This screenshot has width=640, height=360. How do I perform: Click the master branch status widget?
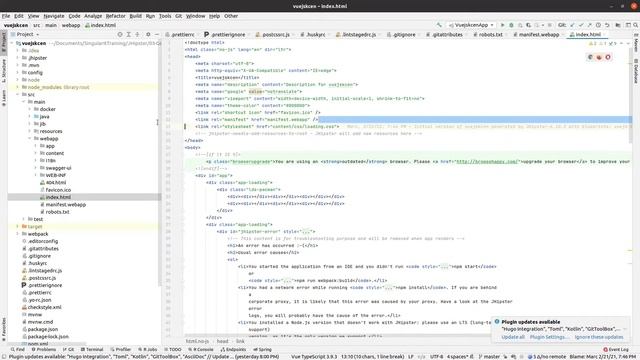(x=489, y=357)
